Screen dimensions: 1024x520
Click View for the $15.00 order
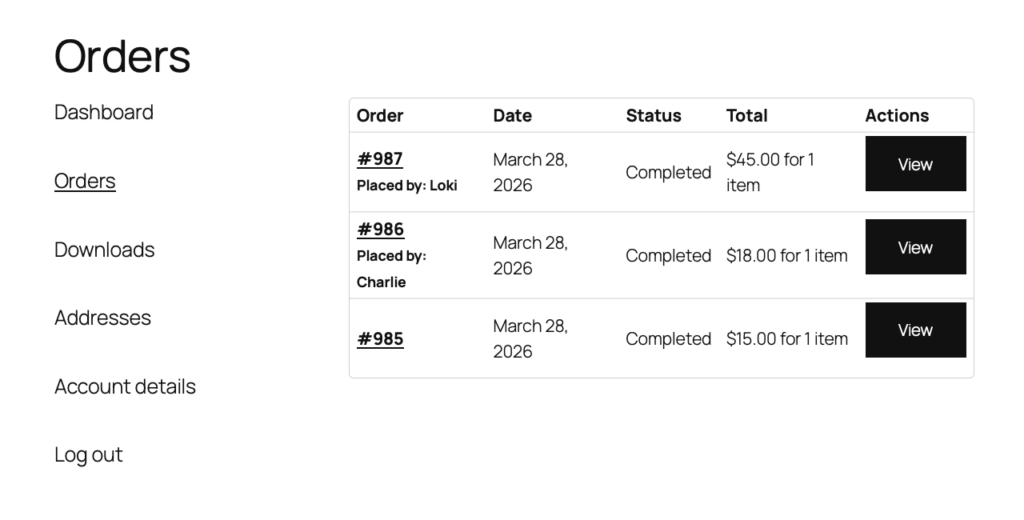pyautogui.click(x=915, y=330)
